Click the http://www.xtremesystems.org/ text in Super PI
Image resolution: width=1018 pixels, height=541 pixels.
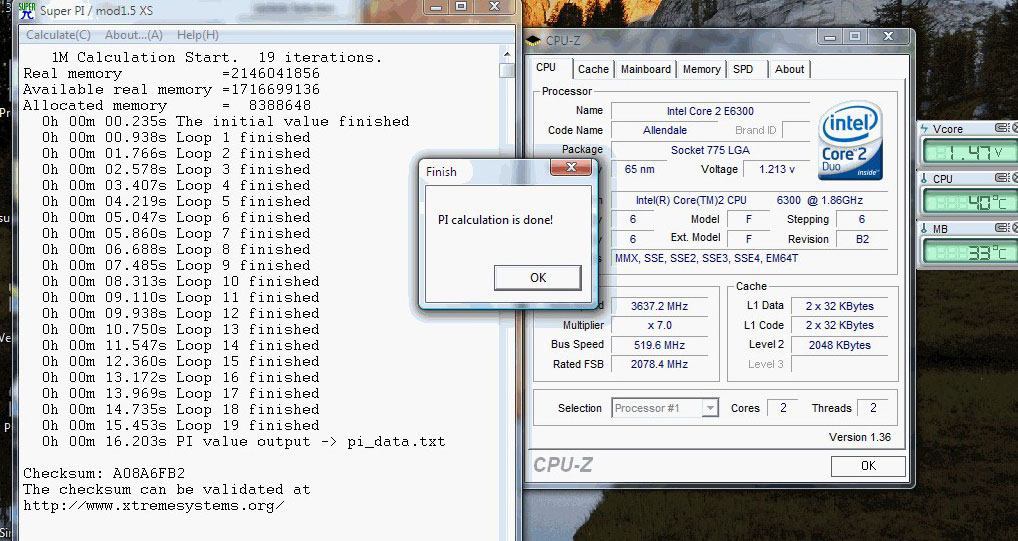click(154, 505)
